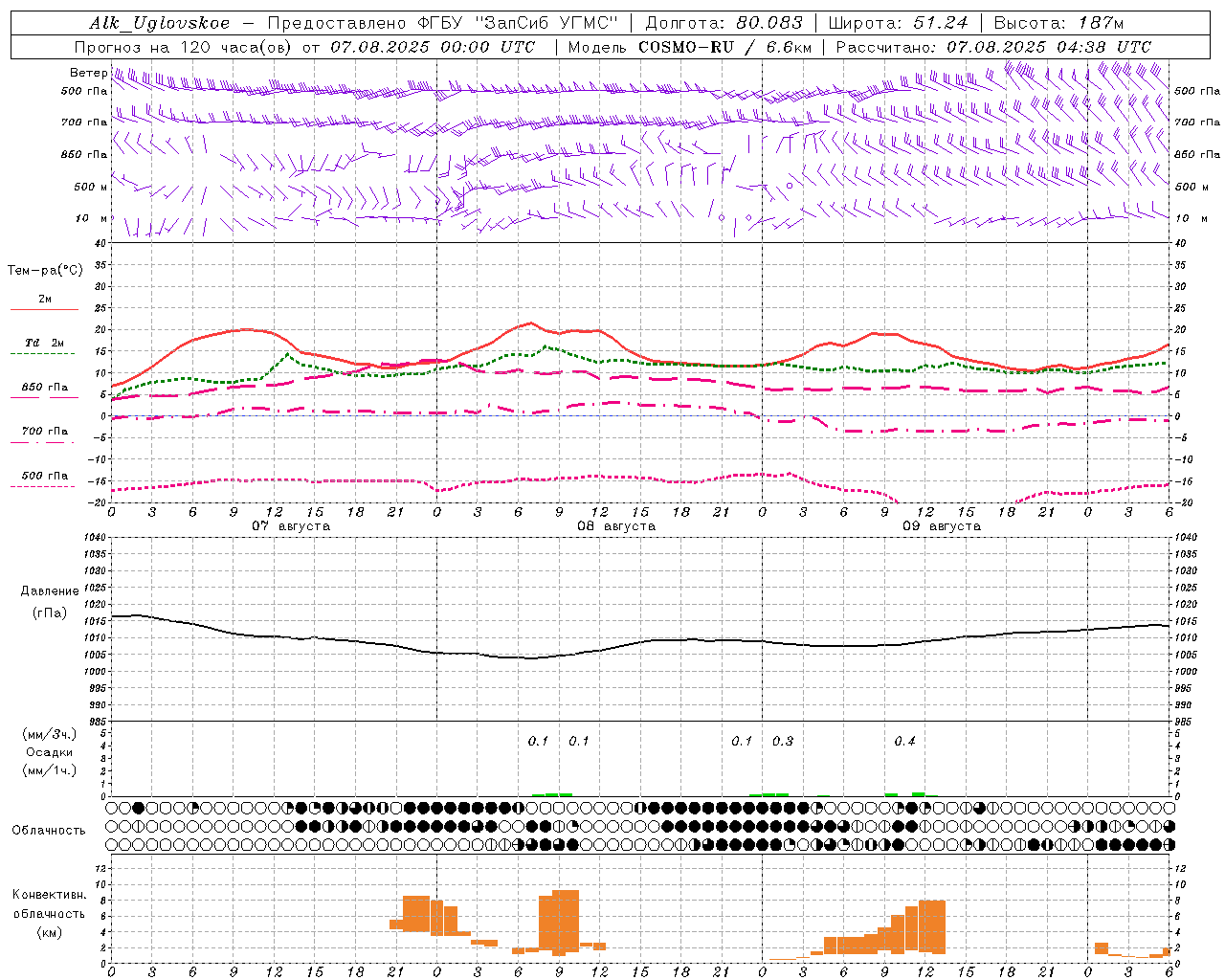Viewport: 1225px width, 980px height.
Task: Click the solid red line sample under 2м
Action: [x=44, y=309]
